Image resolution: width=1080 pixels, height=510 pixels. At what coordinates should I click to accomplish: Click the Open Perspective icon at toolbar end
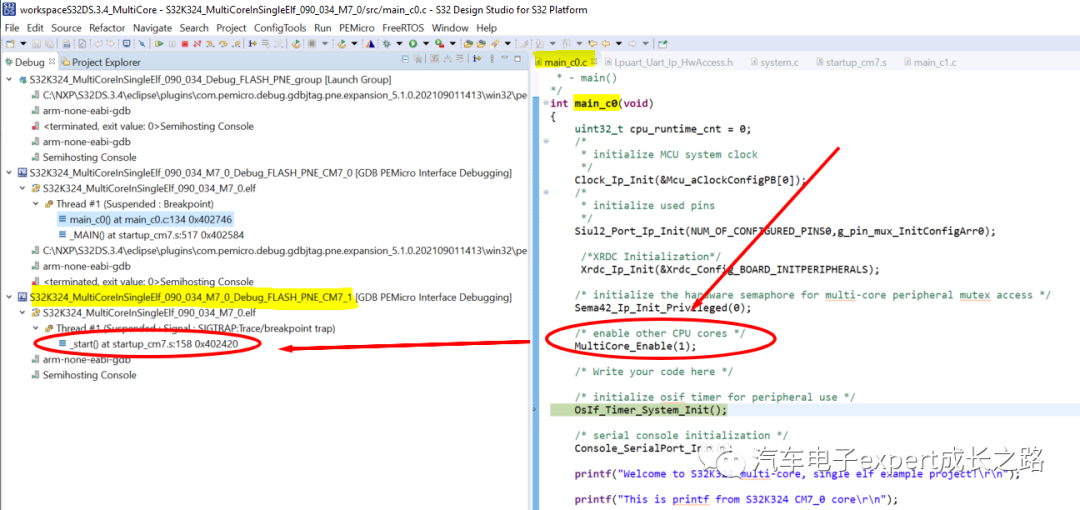click(662, 43)
